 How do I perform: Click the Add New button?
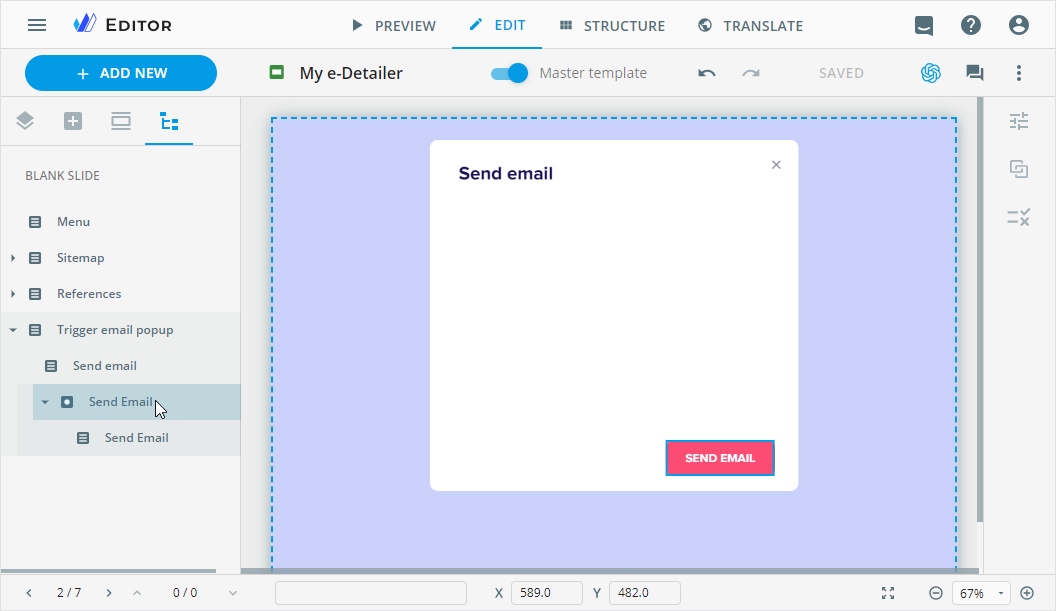121,73
